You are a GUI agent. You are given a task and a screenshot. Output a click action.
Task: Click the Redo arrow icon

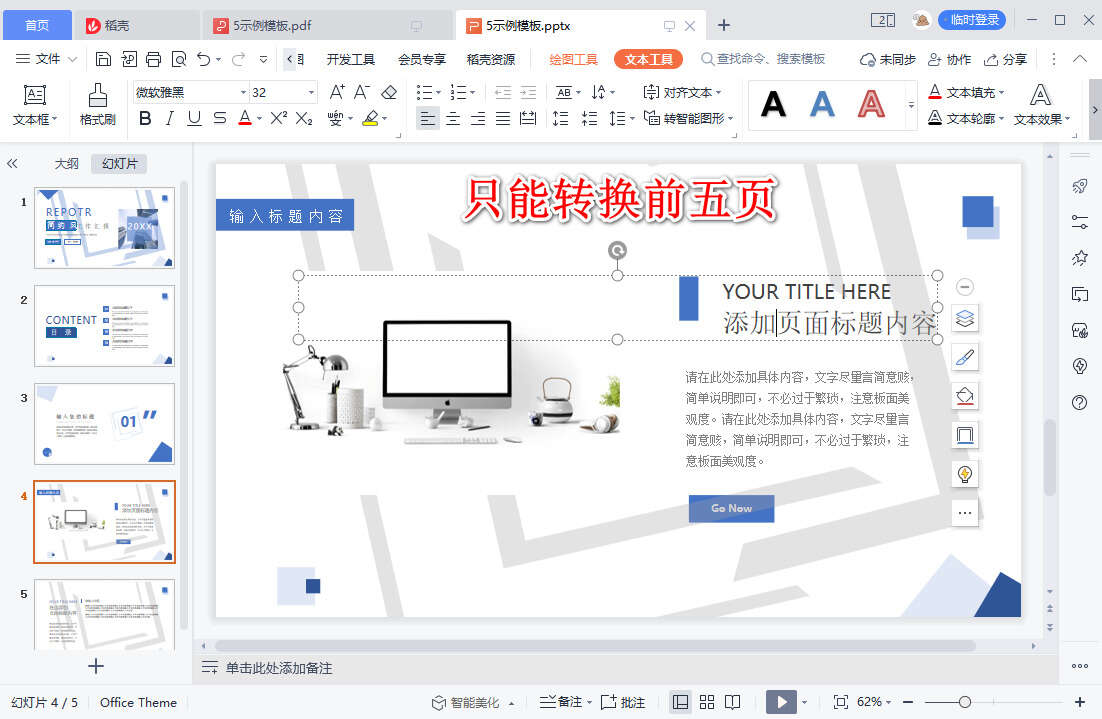coord(238,59)
